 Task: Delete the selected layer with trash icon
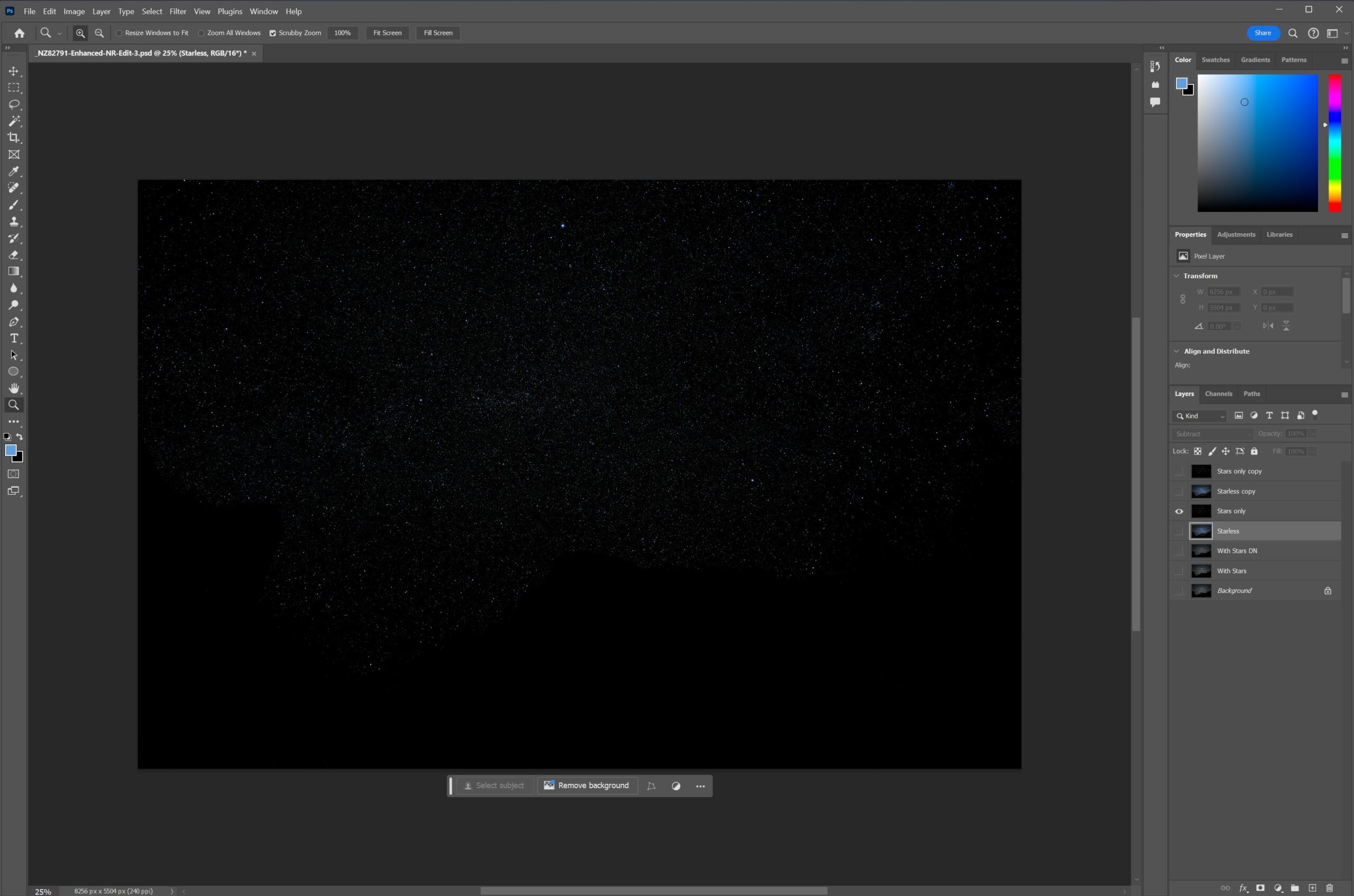point(1330,888)
